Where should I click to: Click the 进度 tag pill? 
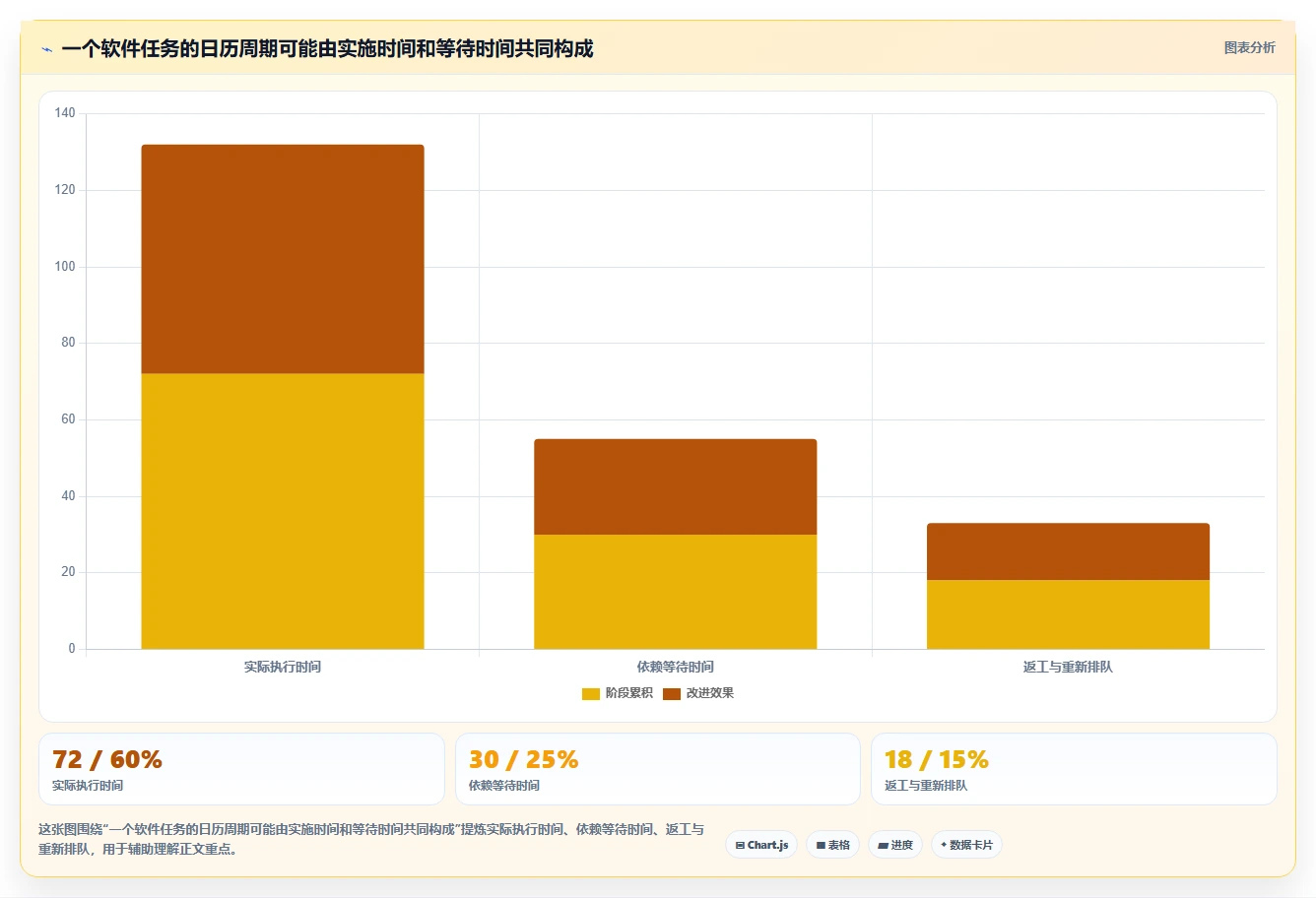click(x=894, y=845)
